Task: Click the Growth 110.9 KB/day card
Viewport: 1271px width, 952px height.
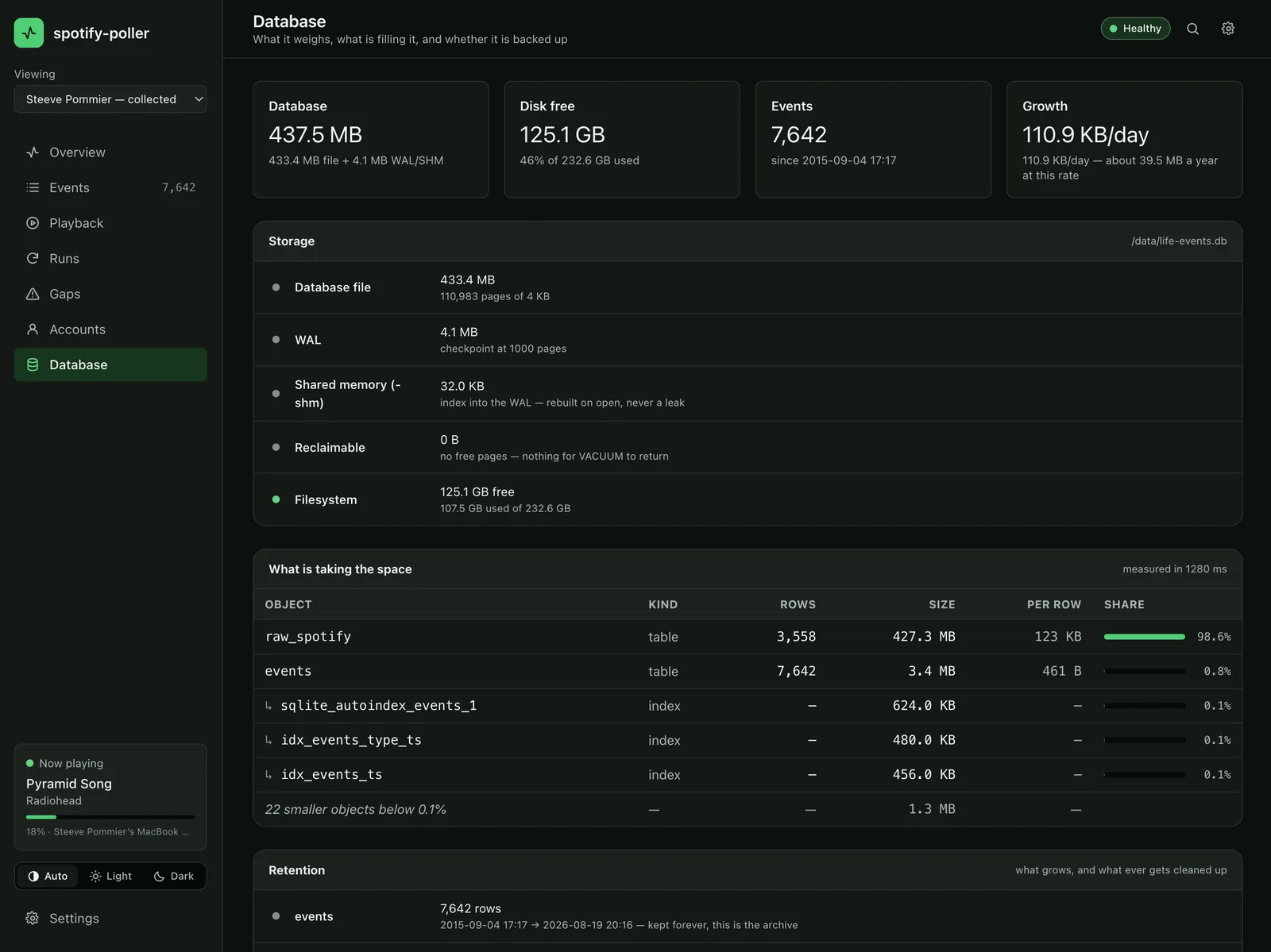Action: pyautogui.click(x=1124, y=140)
